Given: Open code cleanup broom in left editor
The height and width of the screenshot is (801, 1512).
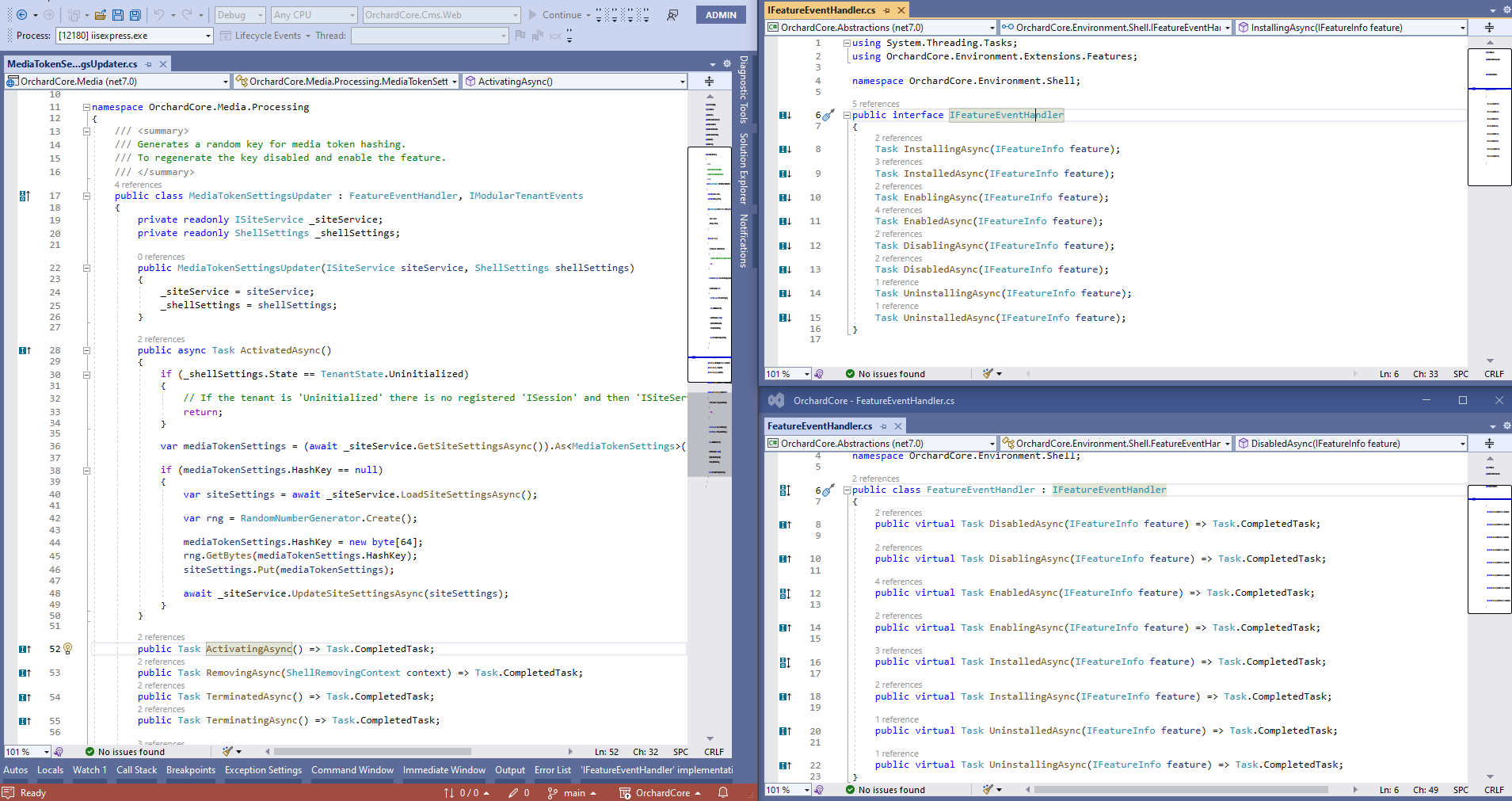Looking at the screenshot, I should 228,751.
